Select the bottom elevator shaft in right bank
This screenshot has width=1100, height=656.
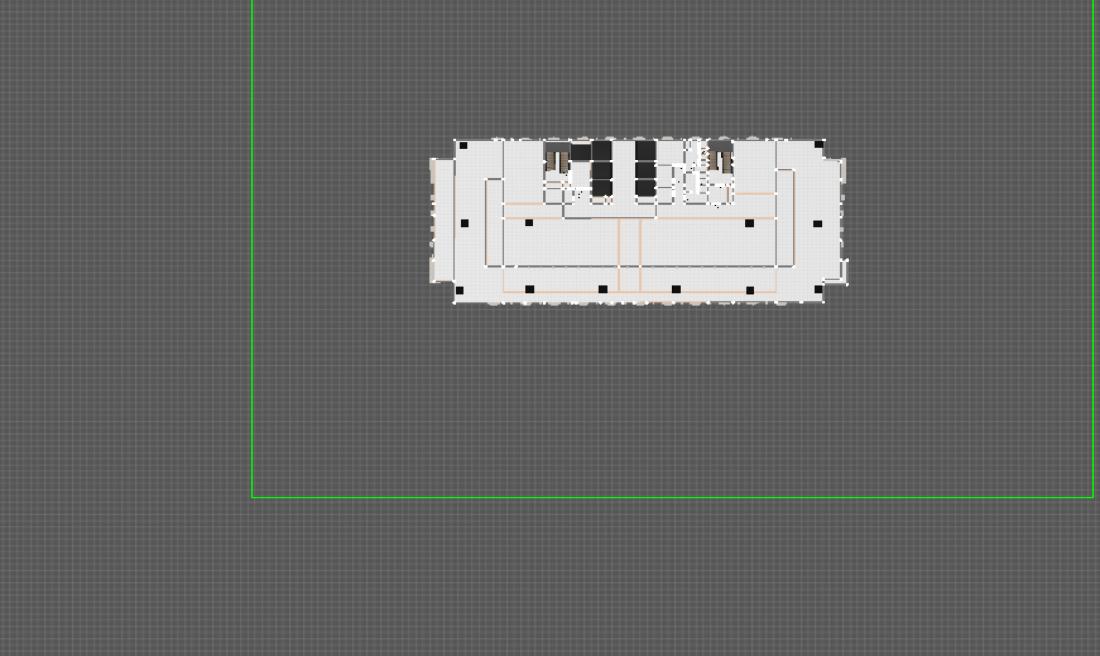(x=645, y=187)
